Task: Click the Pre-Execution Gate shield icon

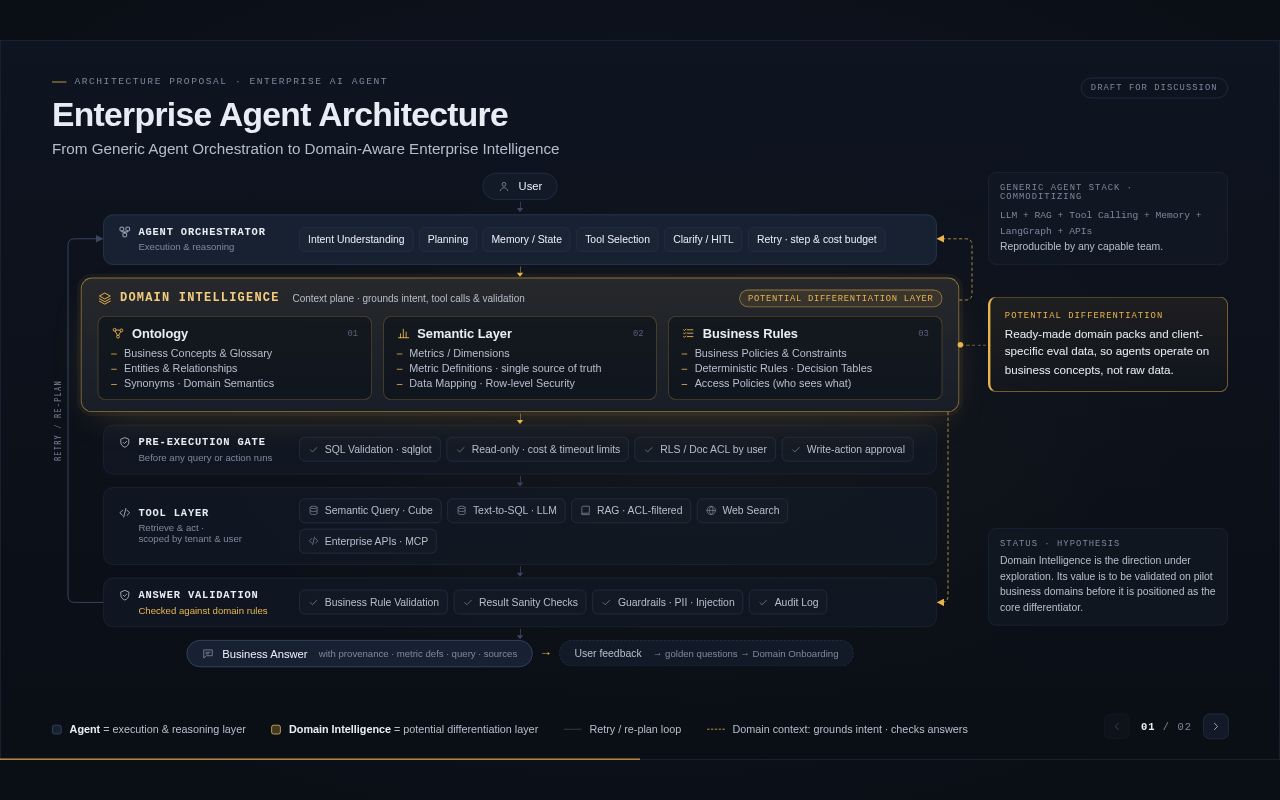Action: click(x=125, y=442)
